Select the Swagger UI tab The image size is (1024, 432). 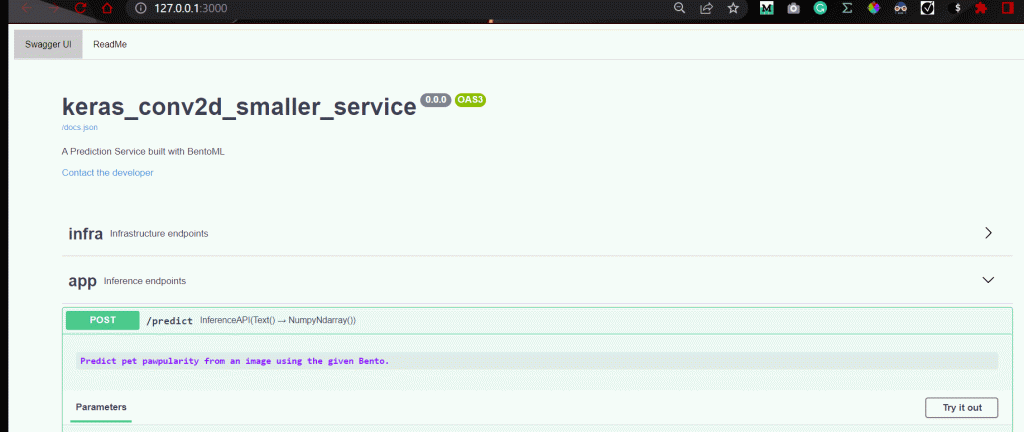(48, 45)
